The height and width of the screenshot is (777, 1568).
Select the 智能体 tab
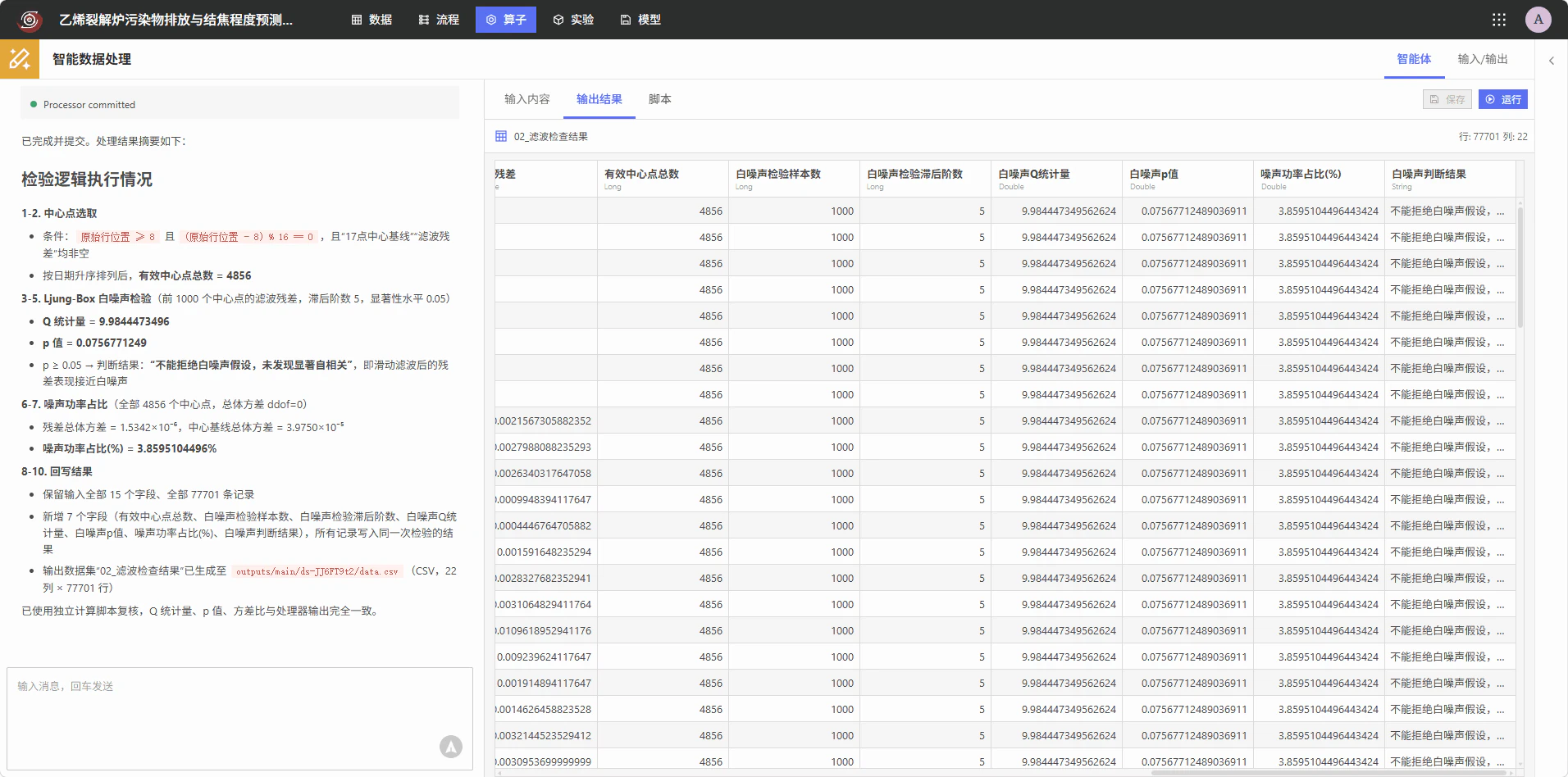pos(1414,59)
